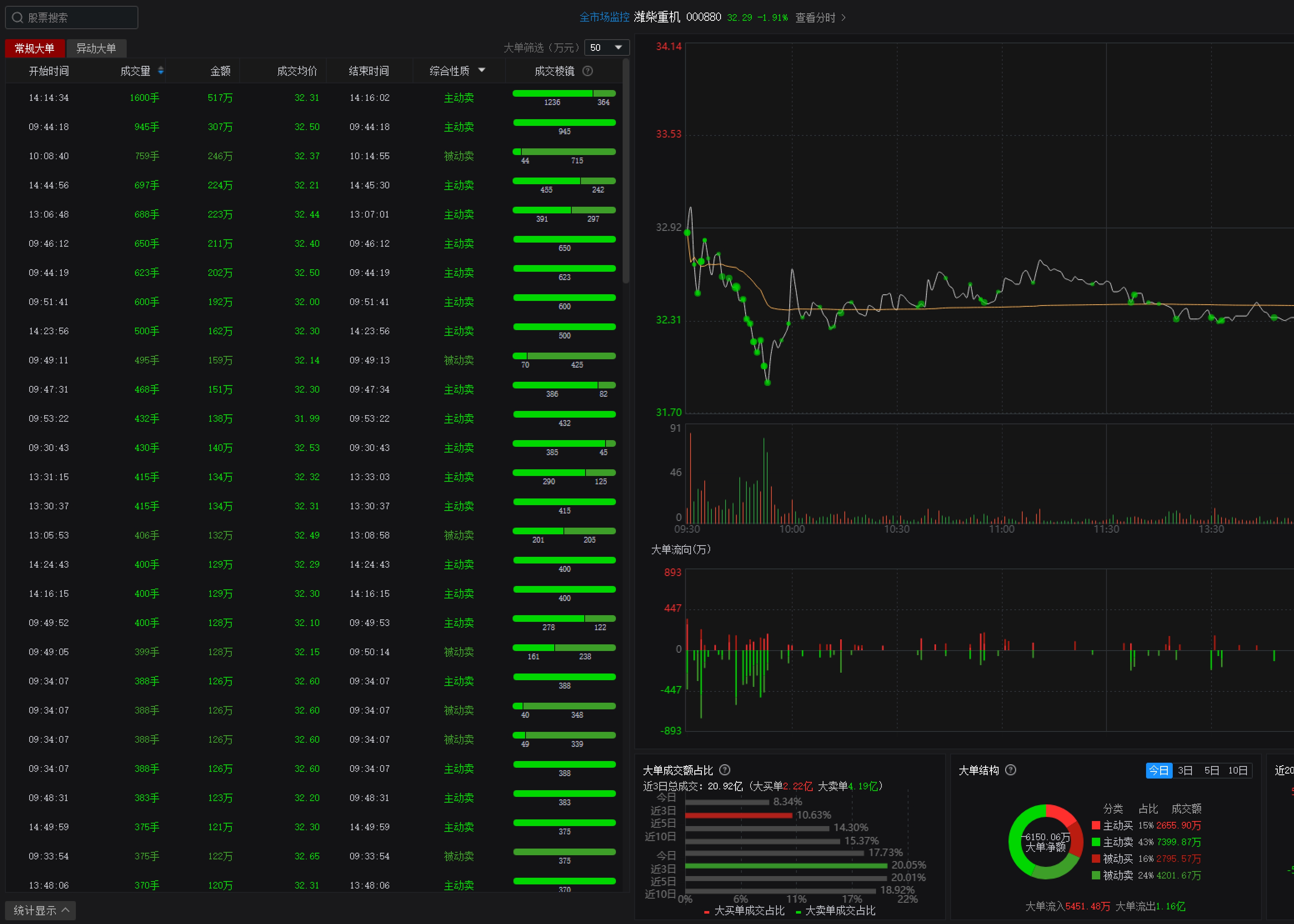Click bright green 主动卖 legend square
The width and height of the screenshot is (1294, 924).
point(1096,842)
